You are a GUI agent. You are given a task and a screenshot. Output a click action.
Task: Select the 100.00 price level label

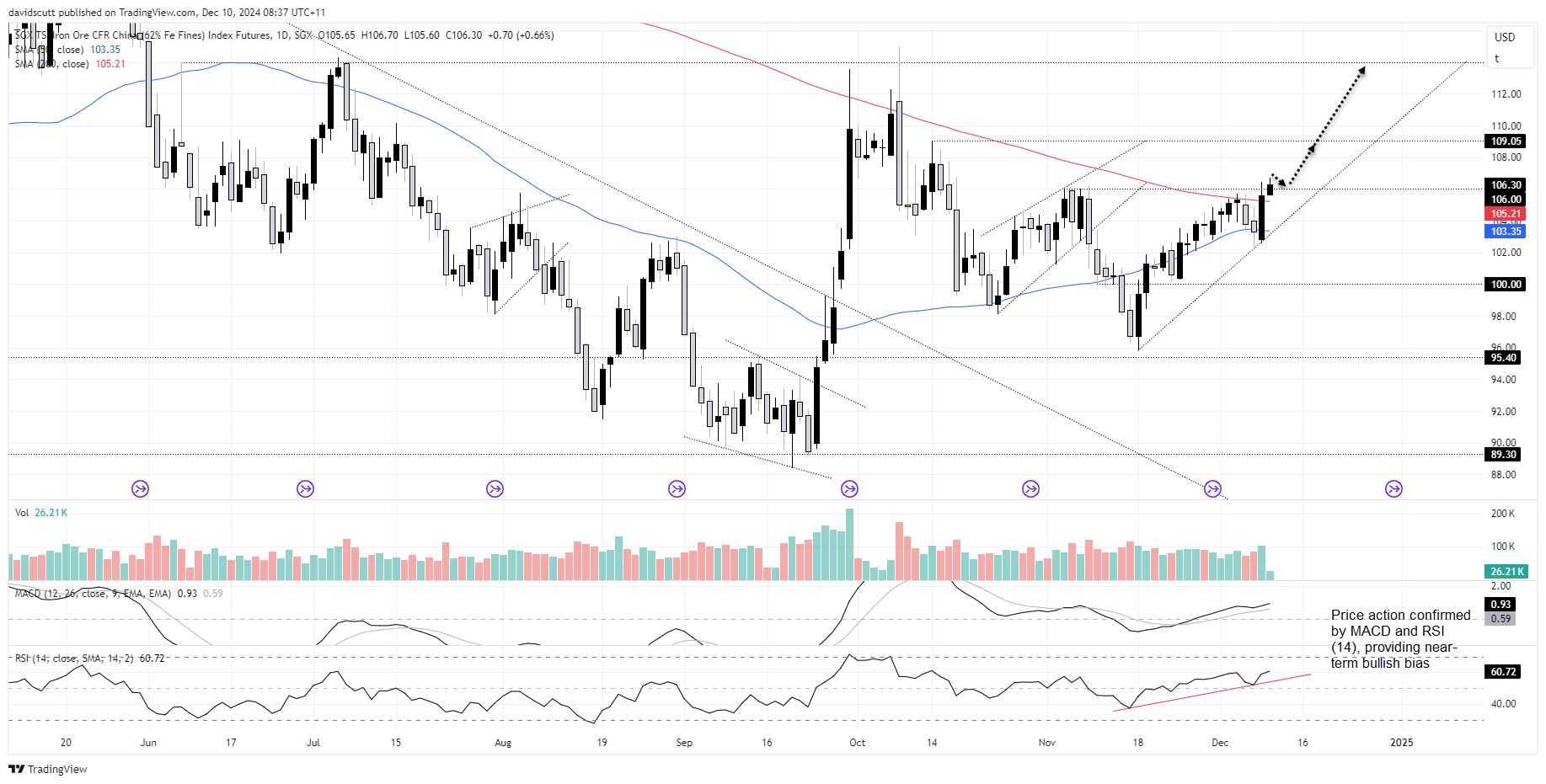click(x=1506, y=285)
